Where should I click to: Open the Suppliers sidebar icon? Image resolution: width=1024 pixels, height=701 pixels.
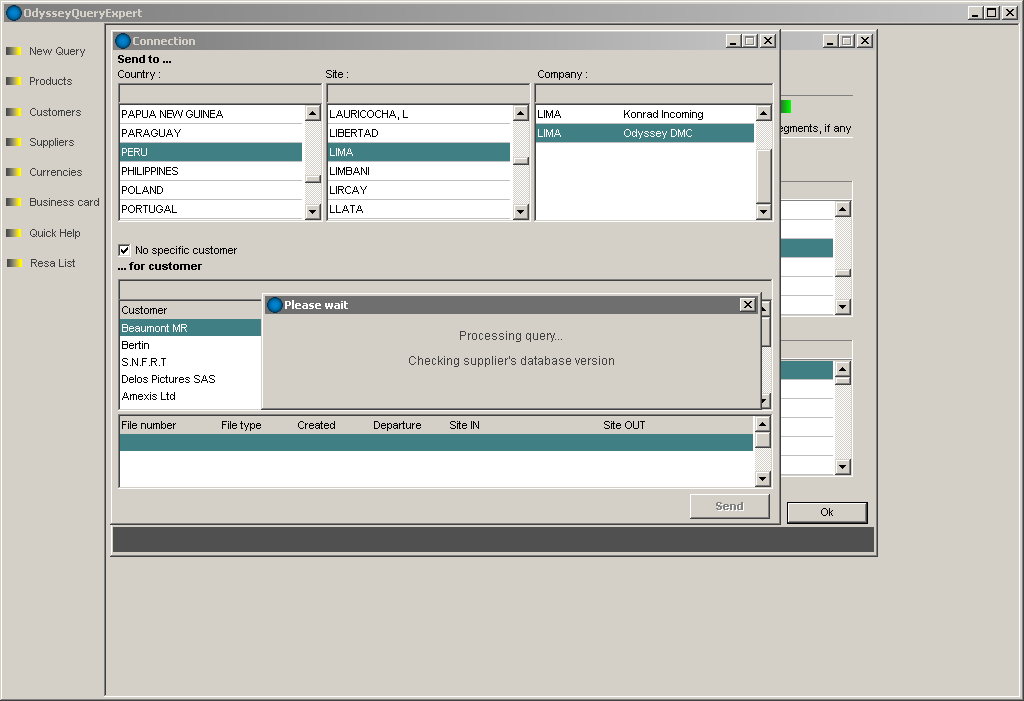(13, 142)
